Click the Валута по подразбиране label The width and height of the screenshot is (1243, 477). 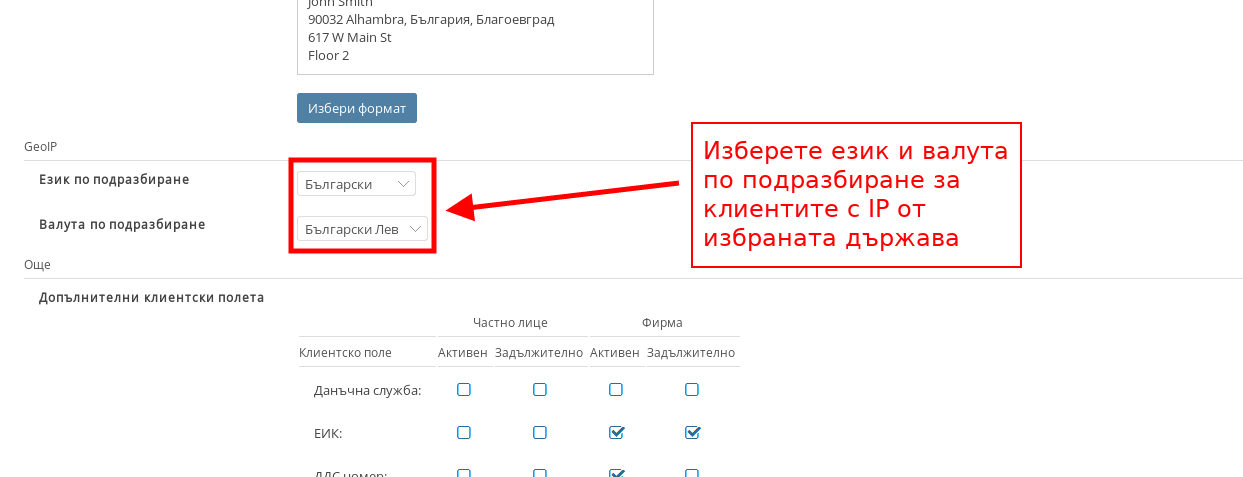tap(122, 225)
